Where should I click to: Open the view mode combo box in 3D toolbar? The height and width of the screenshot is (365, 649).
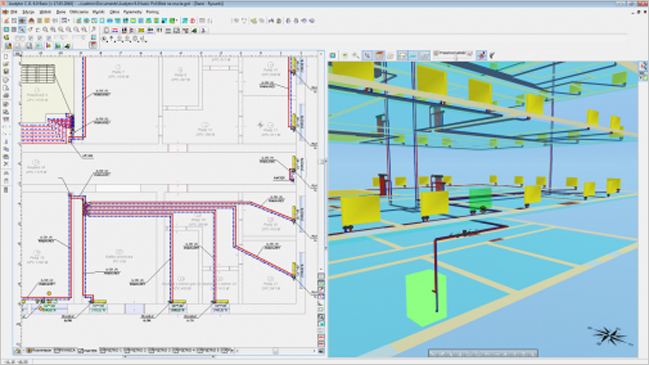(x=453, y=54)
